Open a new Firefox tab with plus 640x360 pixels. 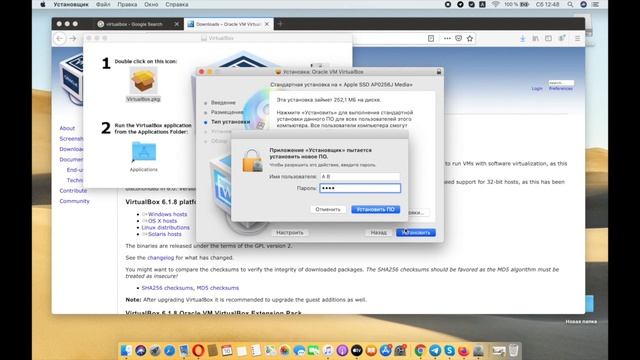click(280, 24)
